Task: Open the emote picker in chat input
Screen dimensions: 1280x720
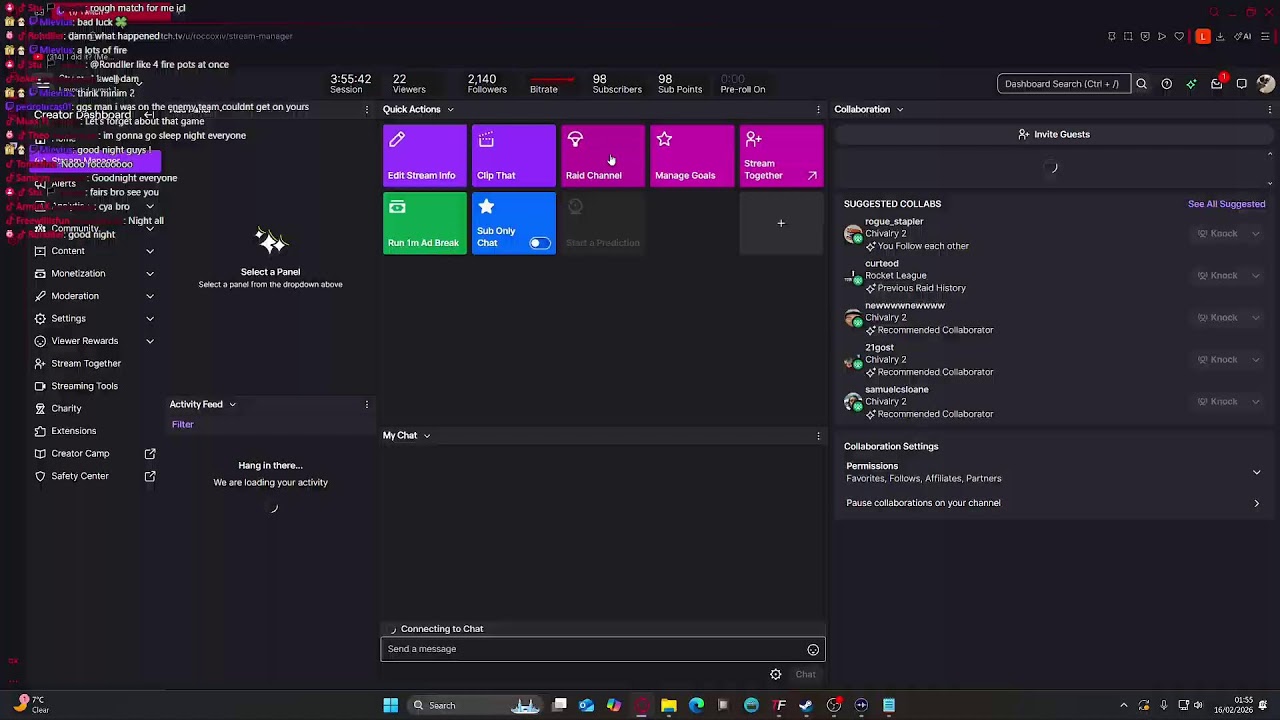Action: [x=813, y=650]
